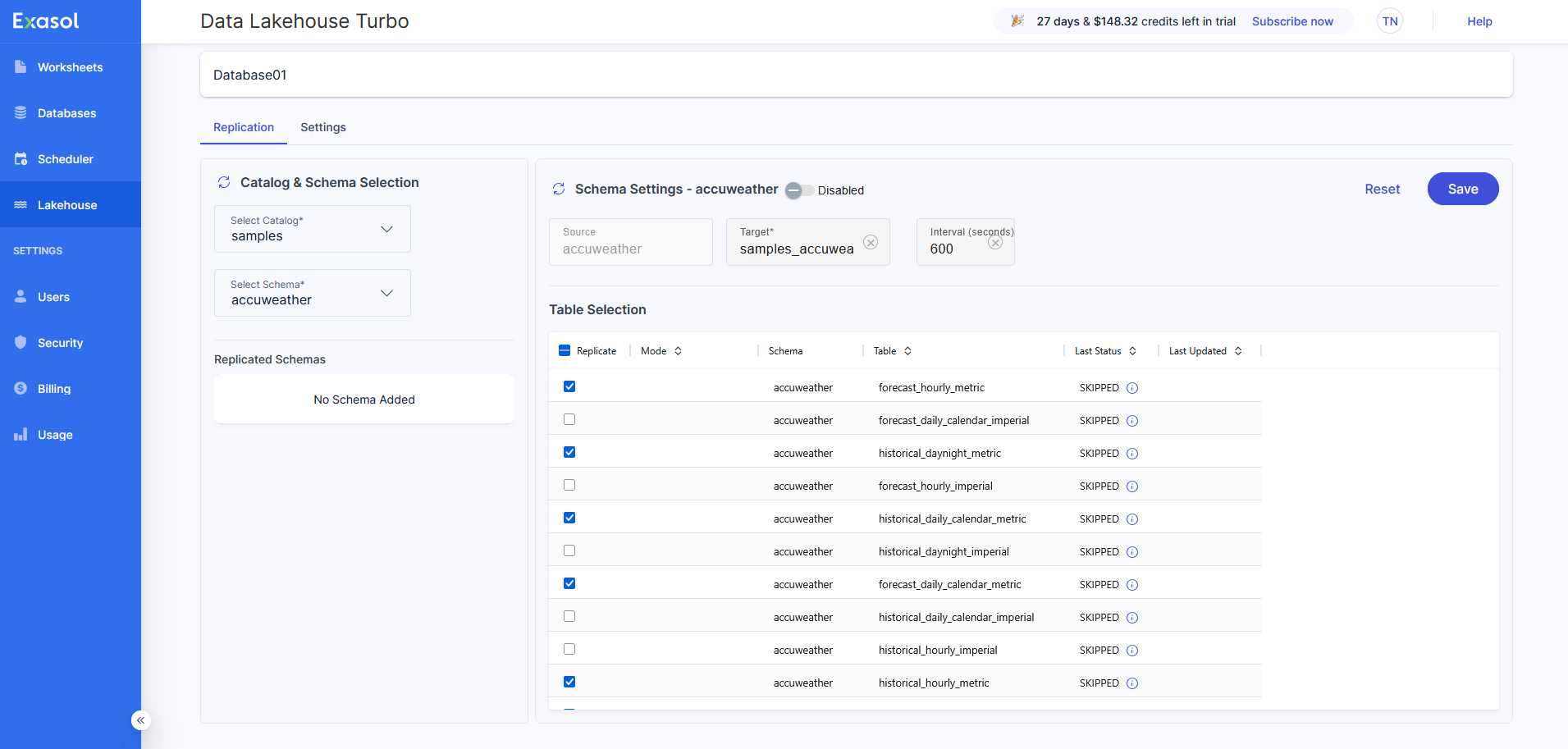This screenshot has height=749, width=1568.
Task: Click the info icon for forecast_hourly_metric status
Action: click(1132, 388)
